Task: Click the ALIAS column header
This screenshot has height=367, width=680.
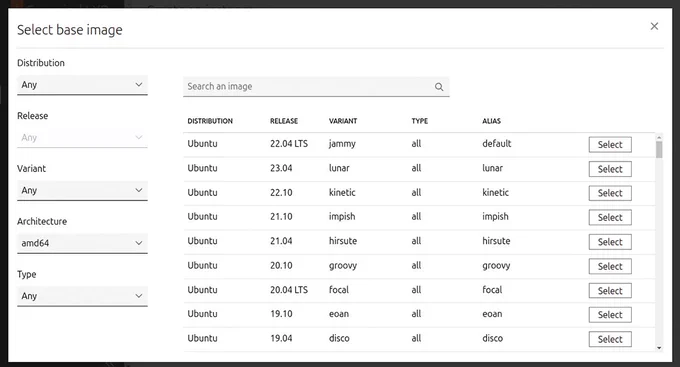Action: [x=491, y=121]
